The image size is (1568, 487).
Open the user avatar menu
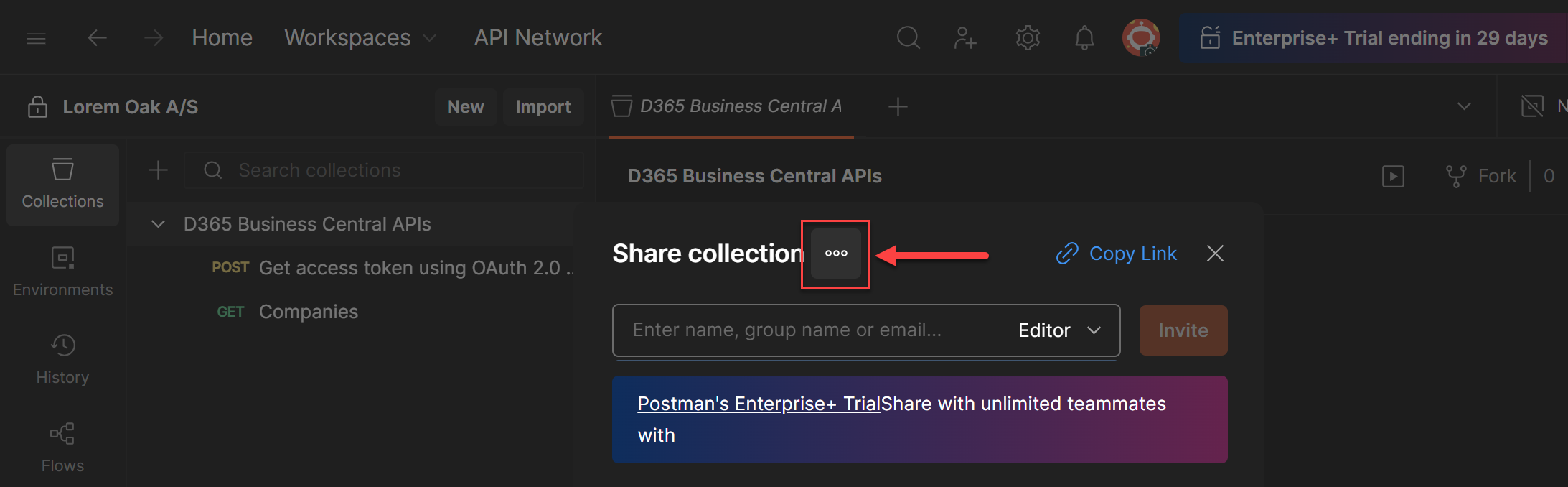1141,37
